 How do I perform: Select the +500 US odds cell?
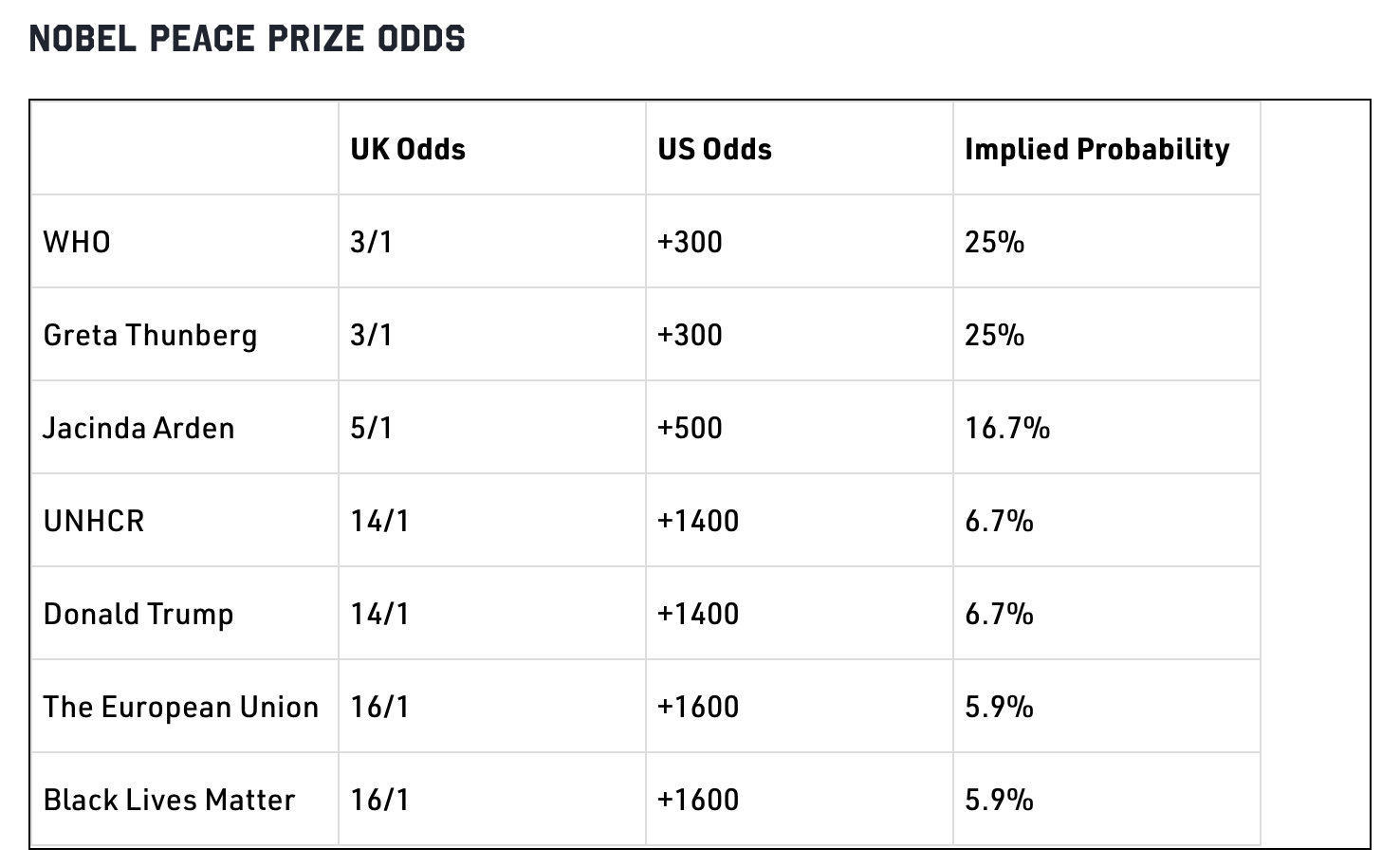[690, 428]
